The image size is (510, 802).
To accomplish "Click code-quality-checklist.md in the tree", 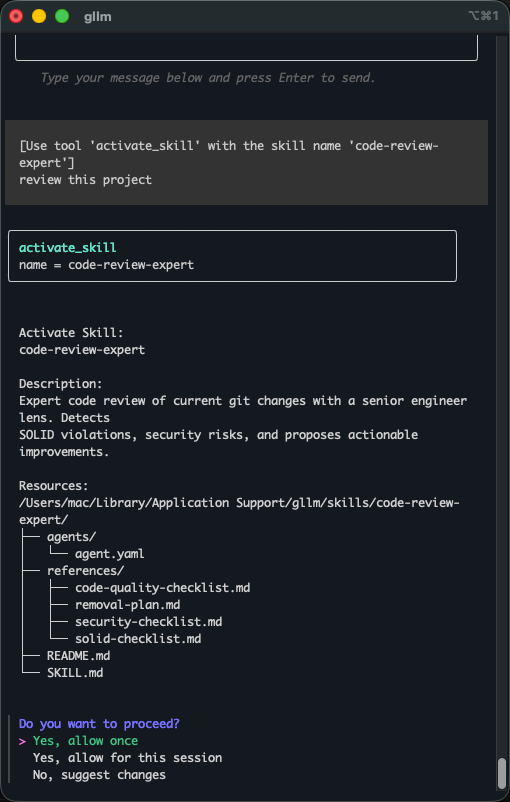I will [x=163, y=587].
